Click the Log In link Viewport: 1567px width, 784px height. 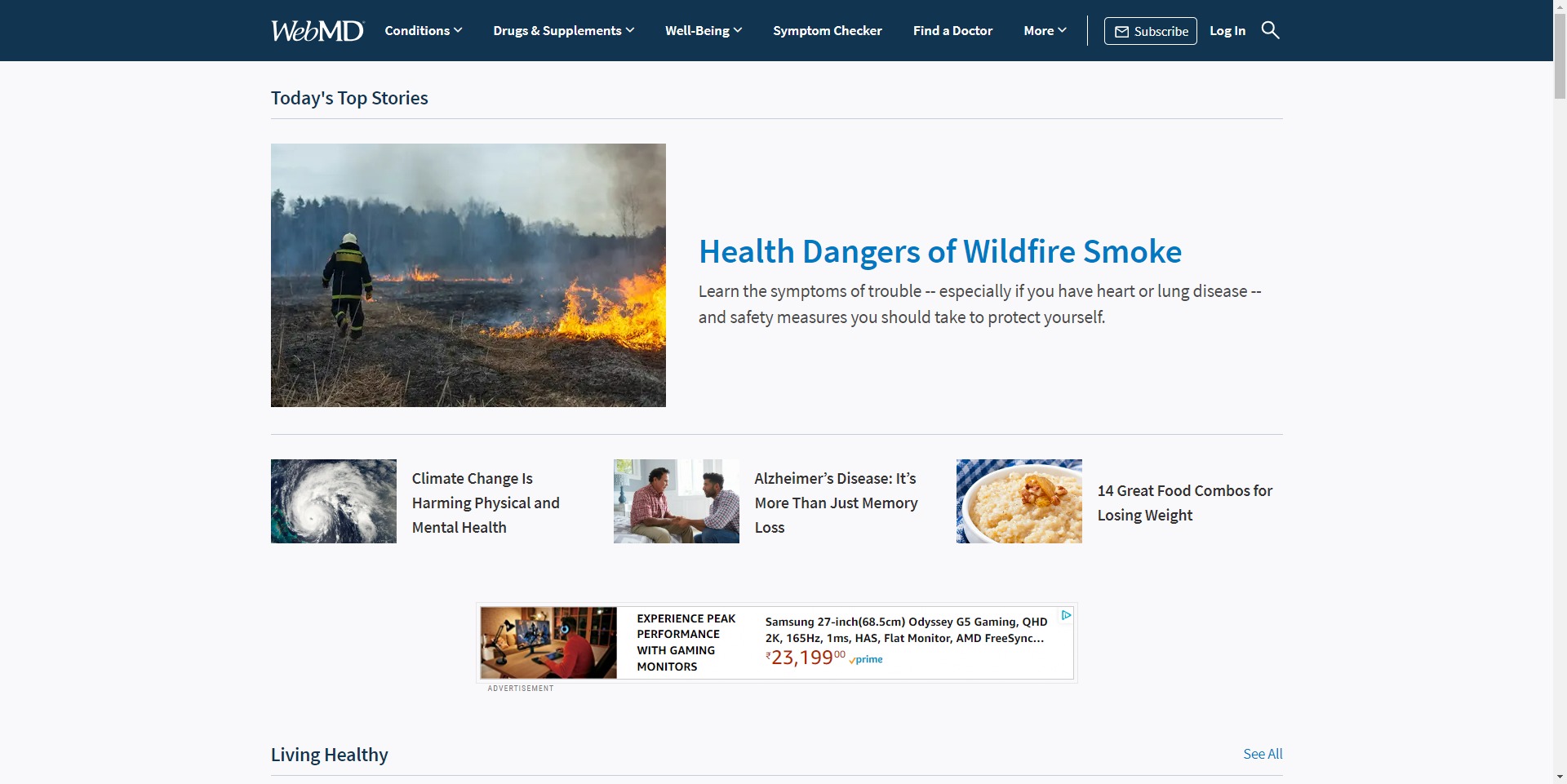(x=1227, y=31)
